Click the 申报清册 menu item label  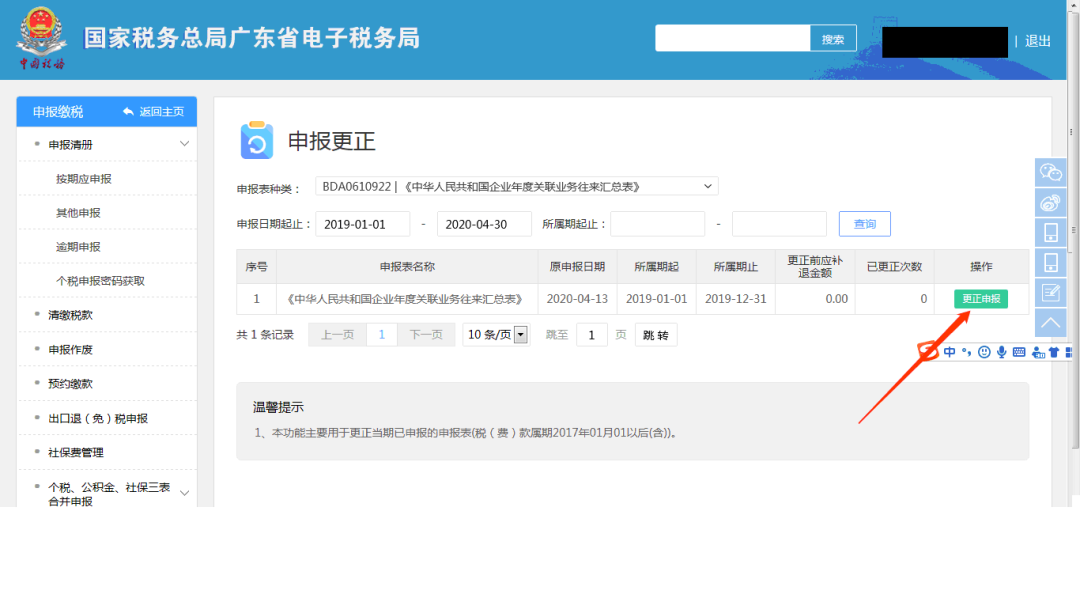(70, 145)
